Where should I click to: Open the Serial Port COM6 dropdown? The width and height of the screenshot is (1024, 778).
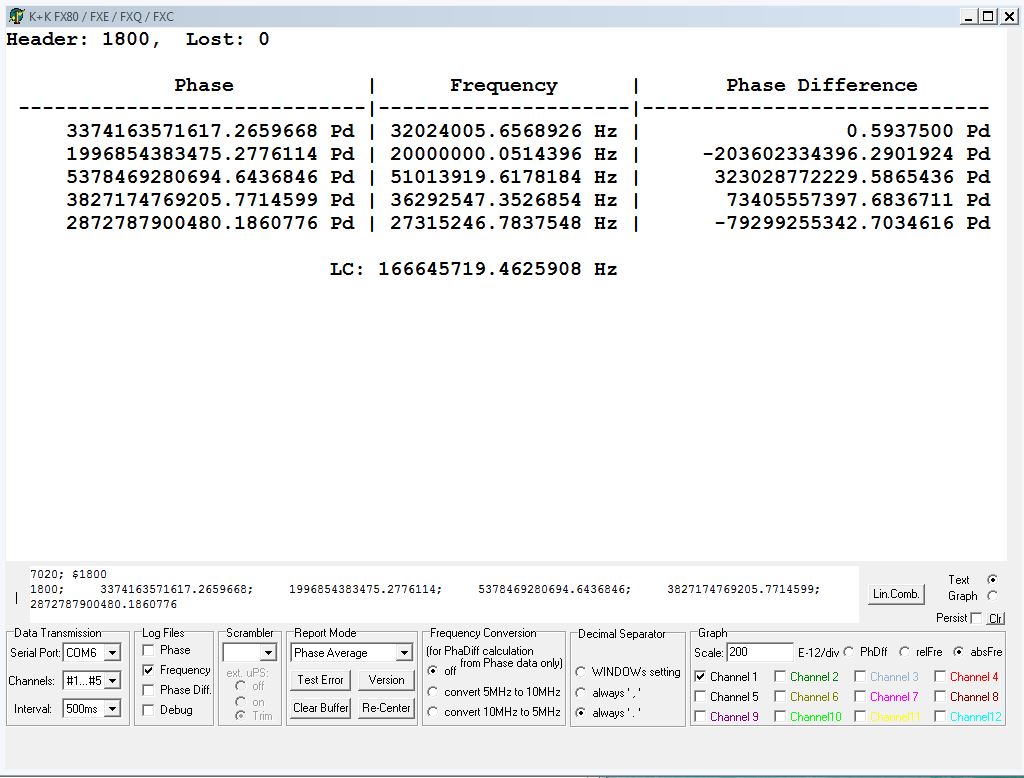pos(112,653)
